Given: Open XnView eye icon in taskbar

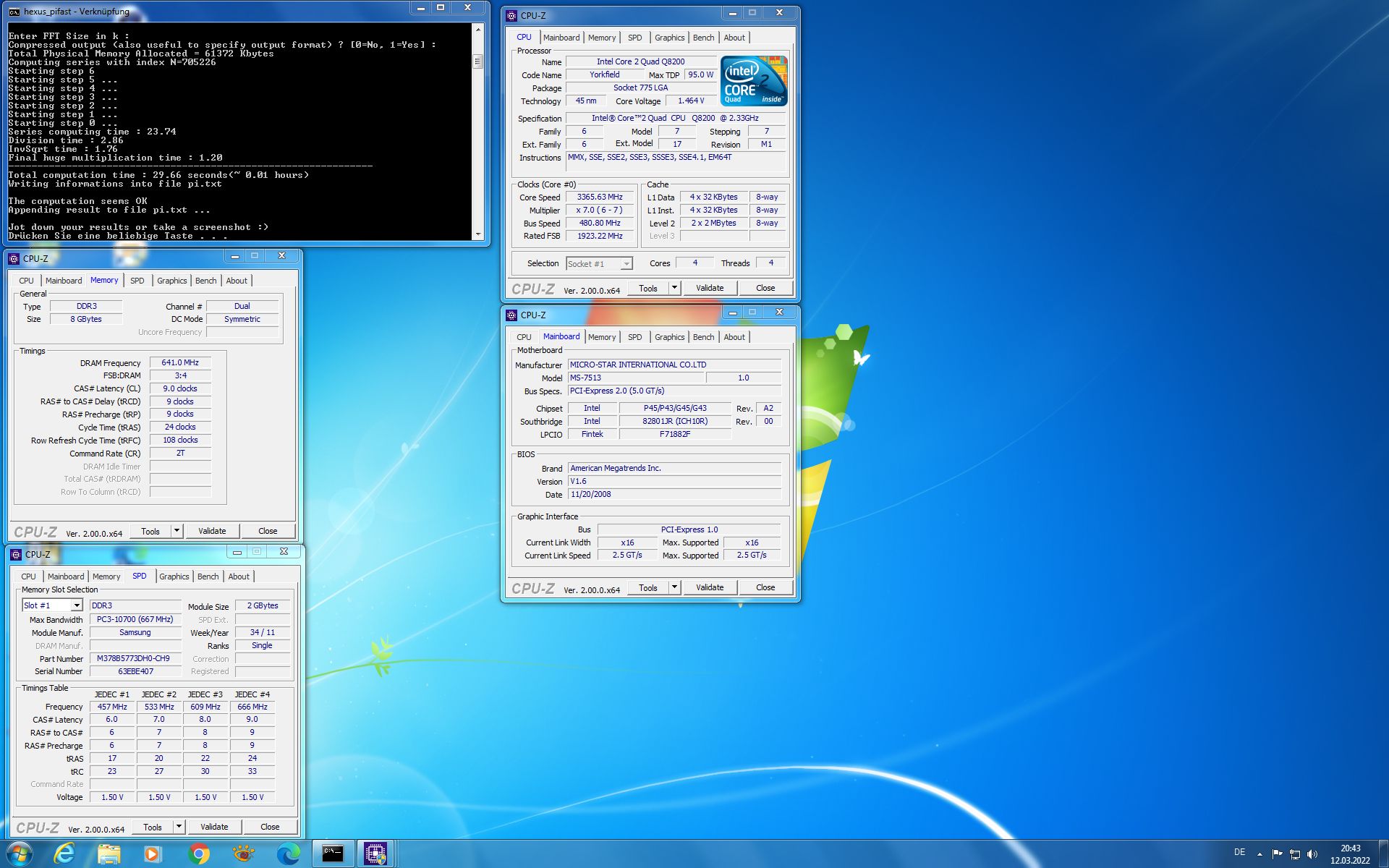Looking at the screenshot, I should pyautogui.click(x=244, y=854).
